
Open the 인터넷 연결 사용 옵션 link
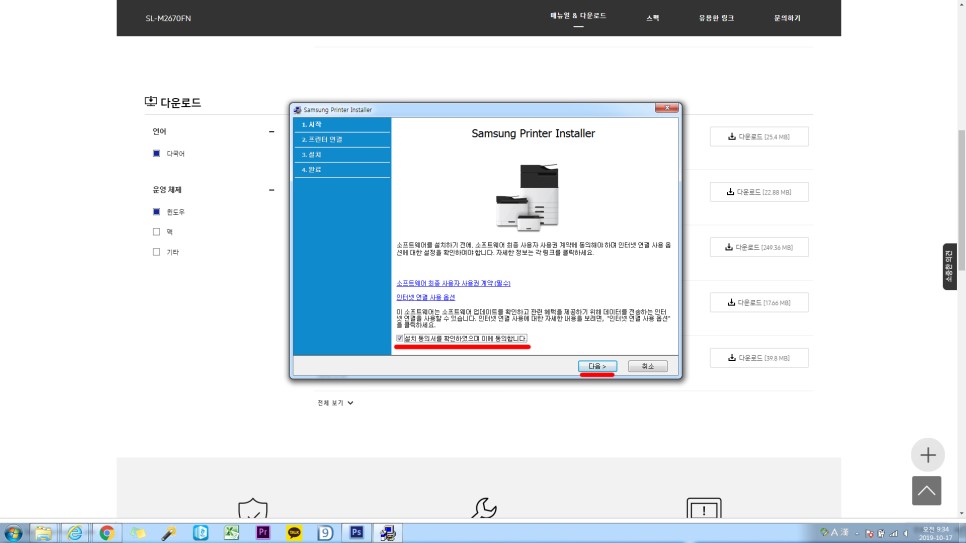(x=426, y=297)
